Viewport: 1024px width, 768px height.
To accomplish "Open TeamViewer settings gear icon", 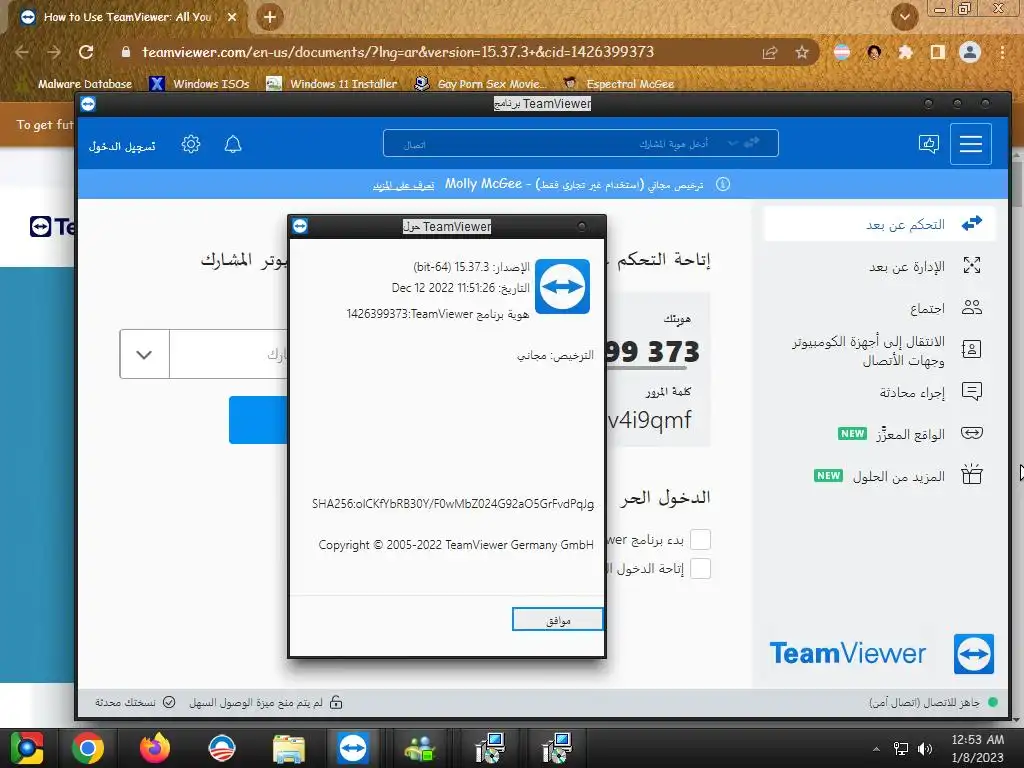I will (191, 144).
